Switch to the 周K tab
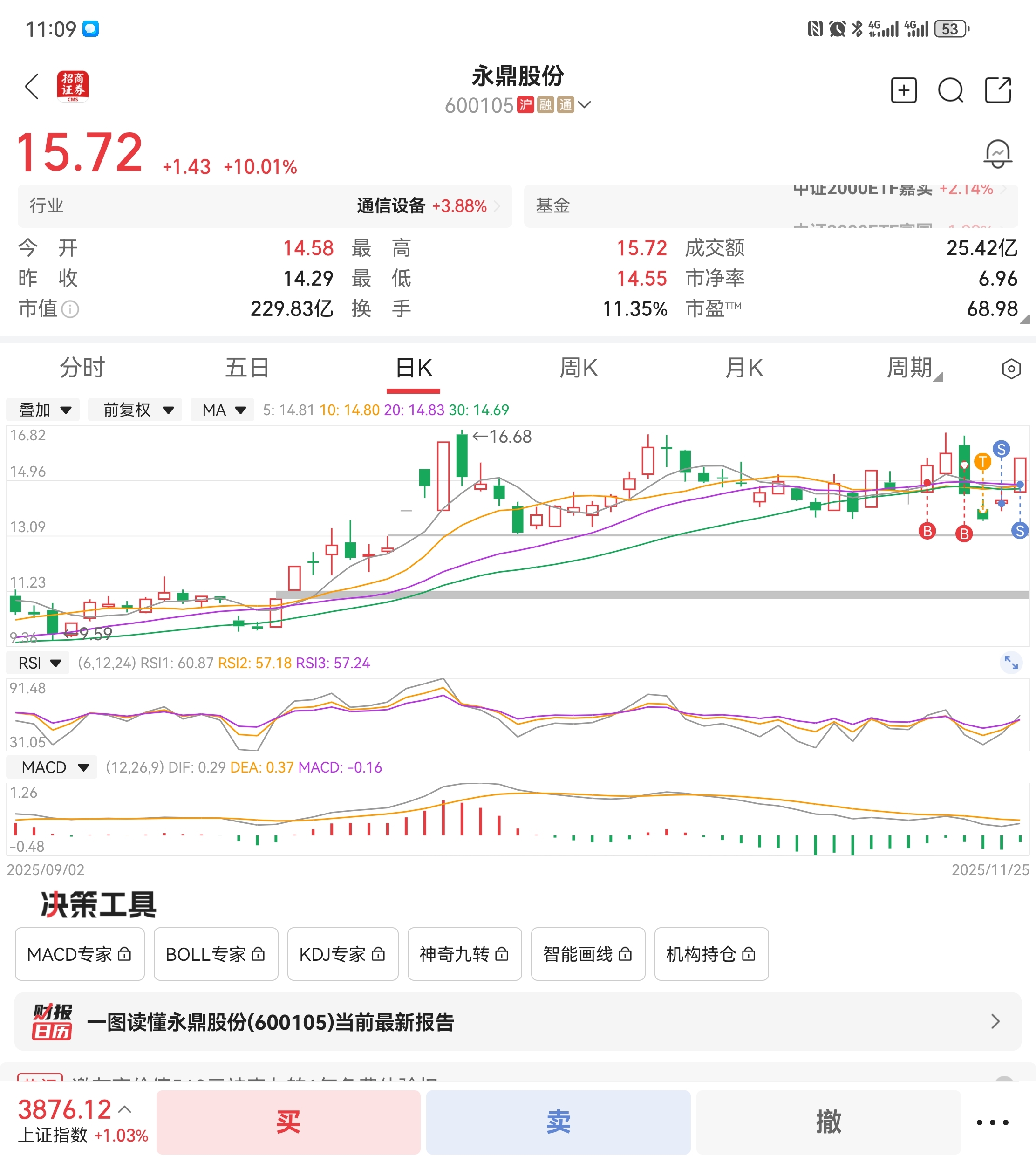Viewport: 1036px width, 1163px height. click(x=579, y=368)
